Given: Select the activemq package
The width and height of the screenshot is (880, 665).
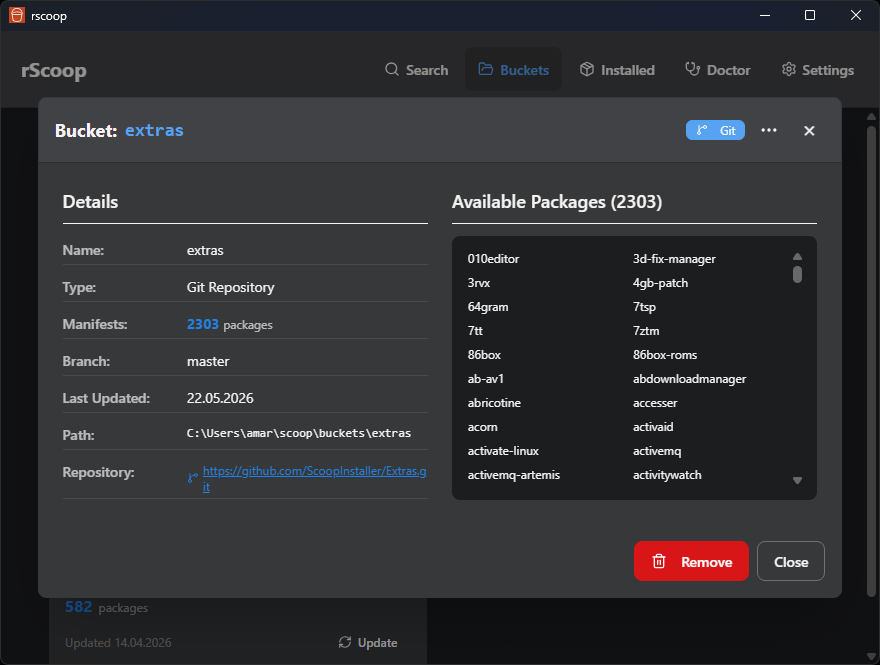Looking at the screenshot, I should click(x=657, y=451).
